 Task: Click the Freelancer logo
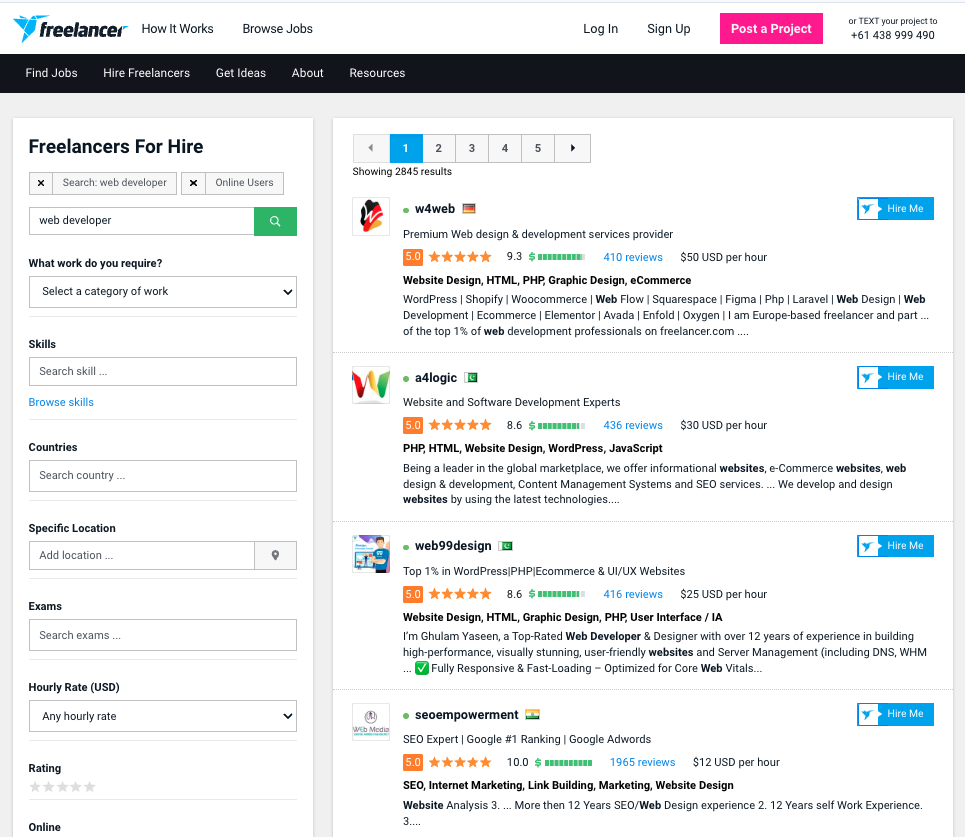pyautogui.click(x=68, y=29)
